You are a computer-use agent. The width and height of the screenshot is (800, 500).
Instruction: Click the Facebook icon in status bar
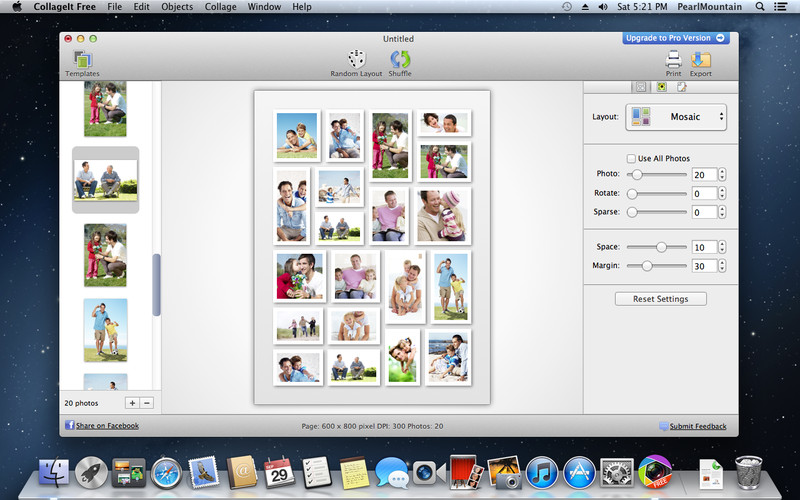[x=69, y=425]
